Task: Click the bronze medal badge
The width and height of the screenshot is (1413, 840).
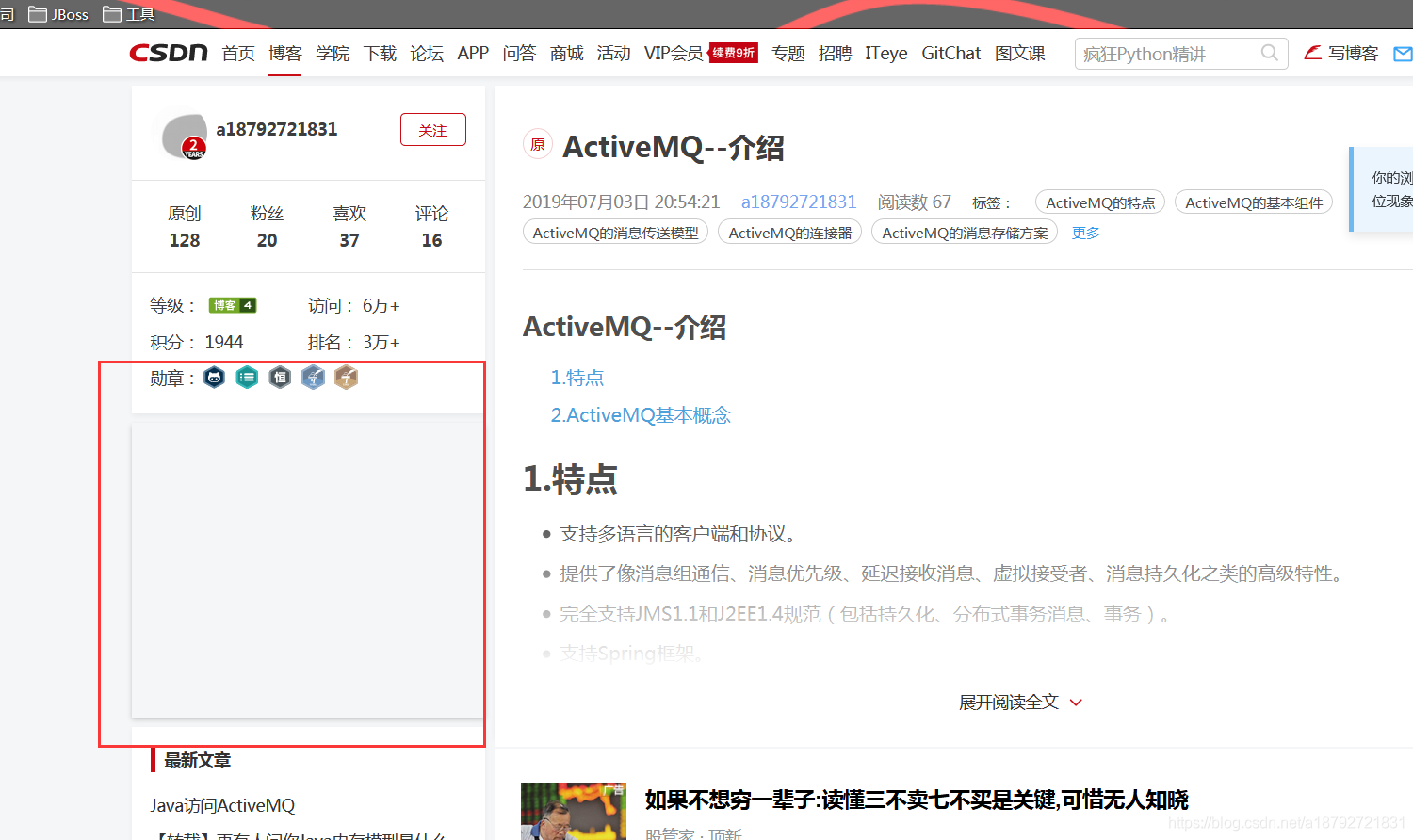Action: (x=346, y=378)
